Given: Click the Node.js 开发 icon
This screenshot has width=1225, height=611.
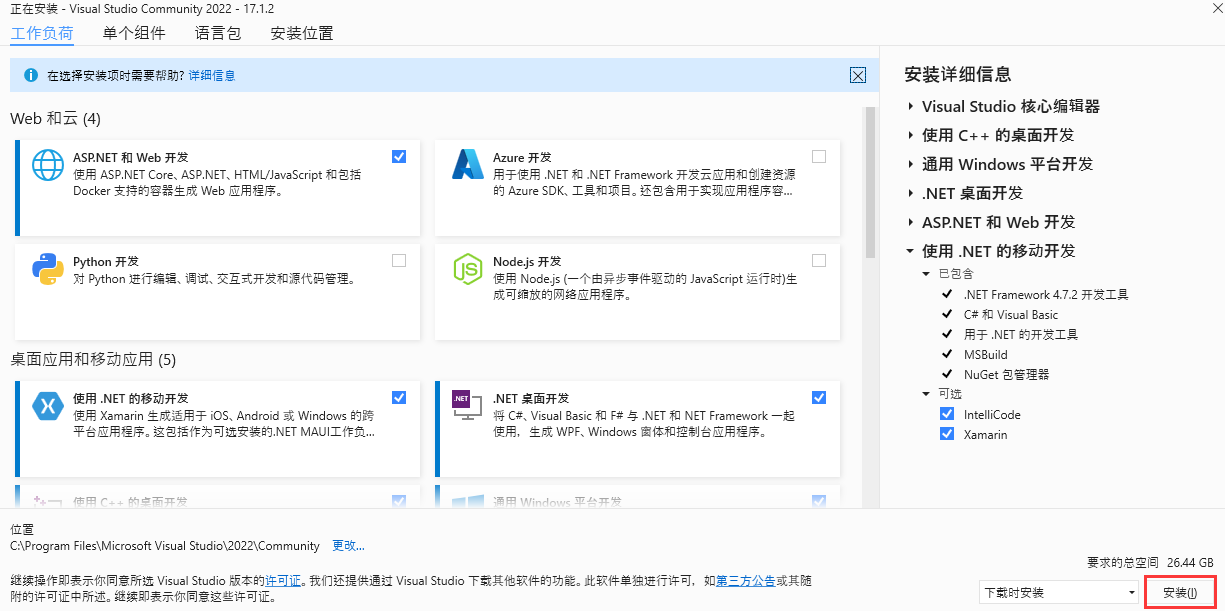Looking at the screenshot, I should [x=467, y=270].
